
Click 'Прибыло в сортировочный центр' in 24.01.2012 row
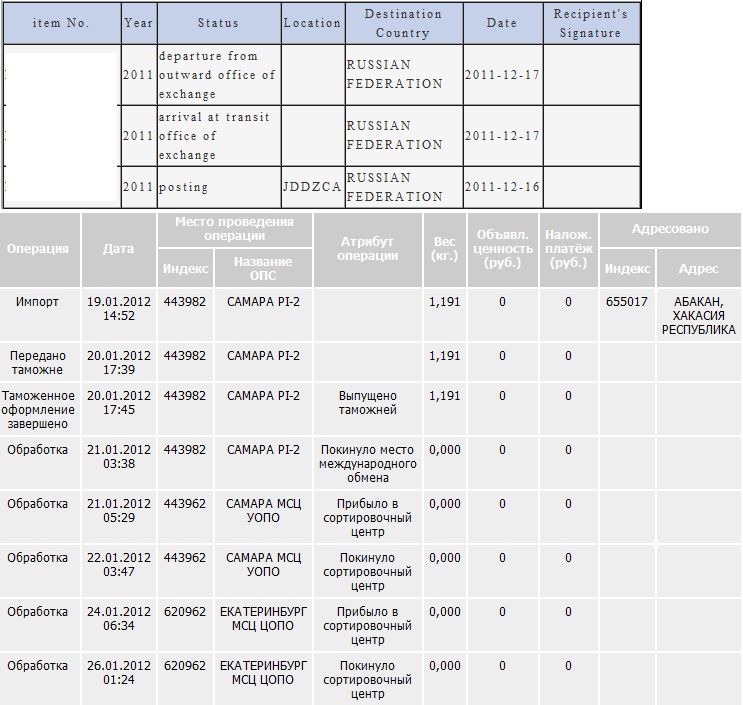coord(368,625)
